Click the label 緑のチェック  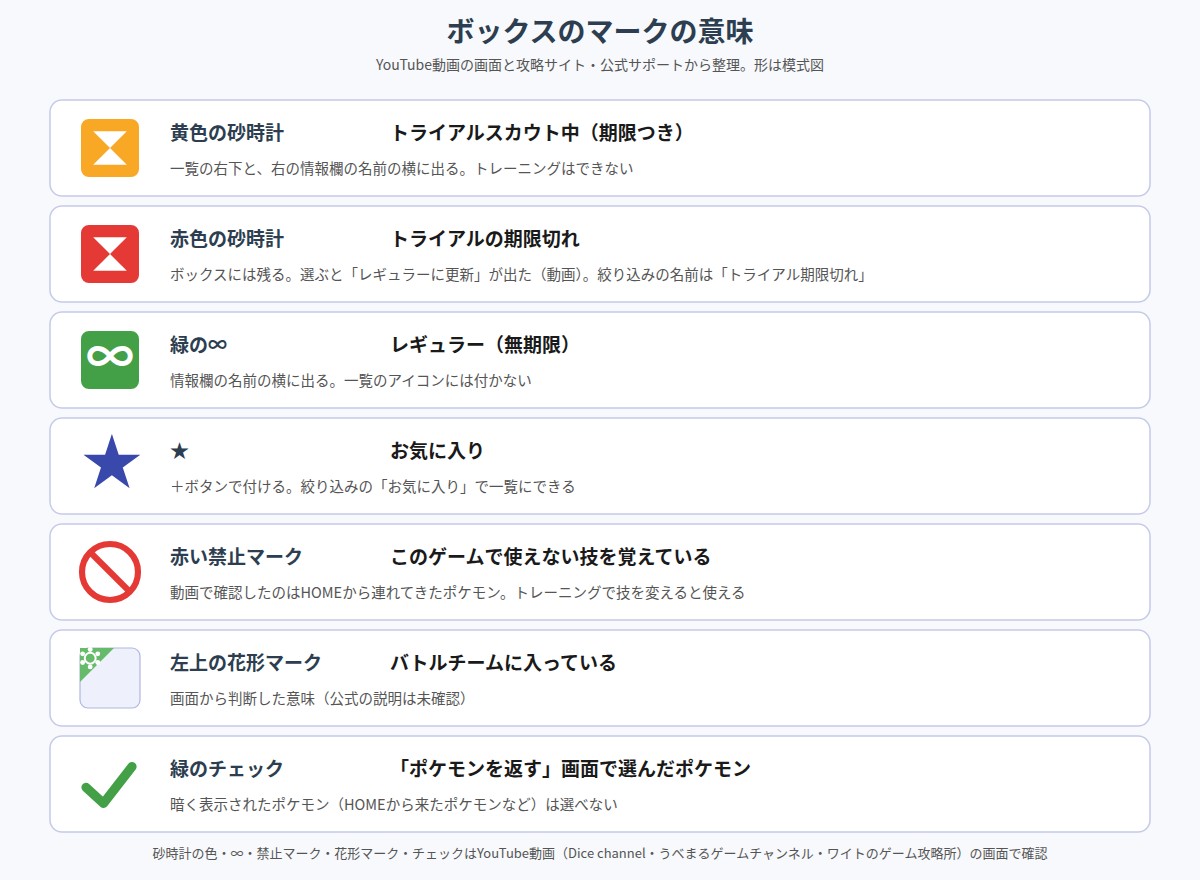(x=227, y=769)
